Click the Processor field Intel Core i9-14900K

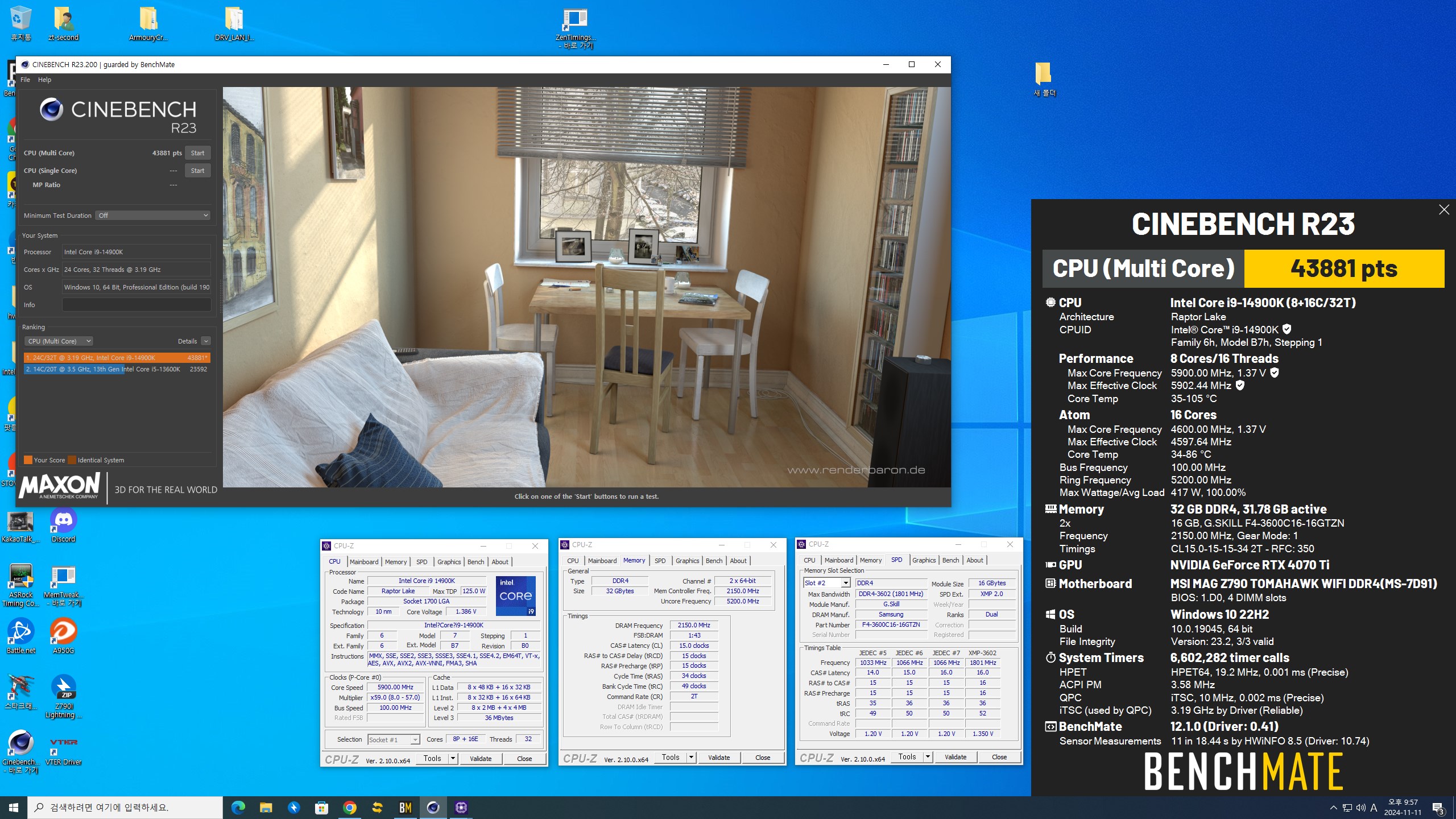tap(136, 252)
